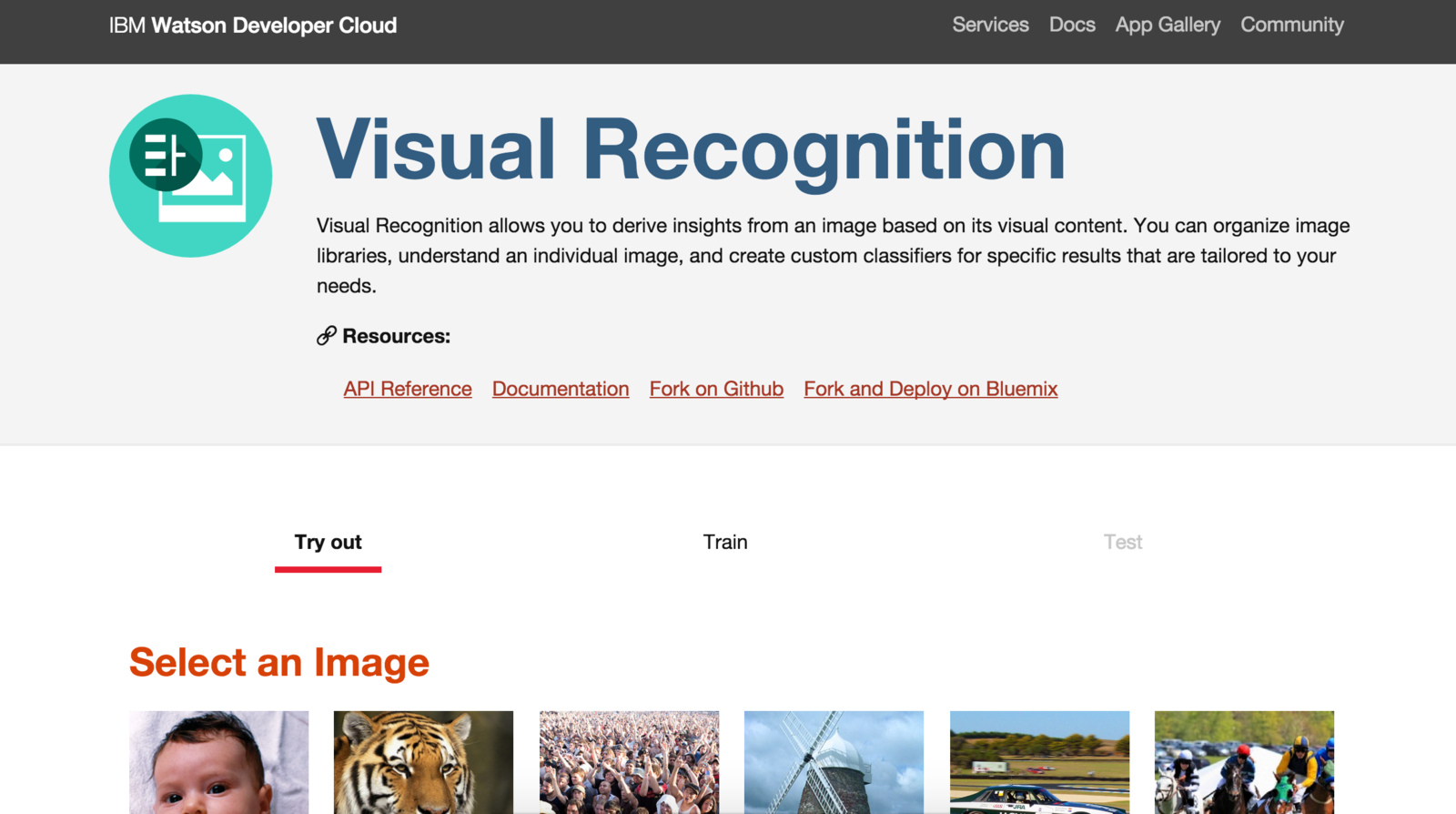Pick the horse racing sample image
Image resolution: width=1456 pixels, height=814 pixels.
pyautogui.click(x=1244, y=762)
